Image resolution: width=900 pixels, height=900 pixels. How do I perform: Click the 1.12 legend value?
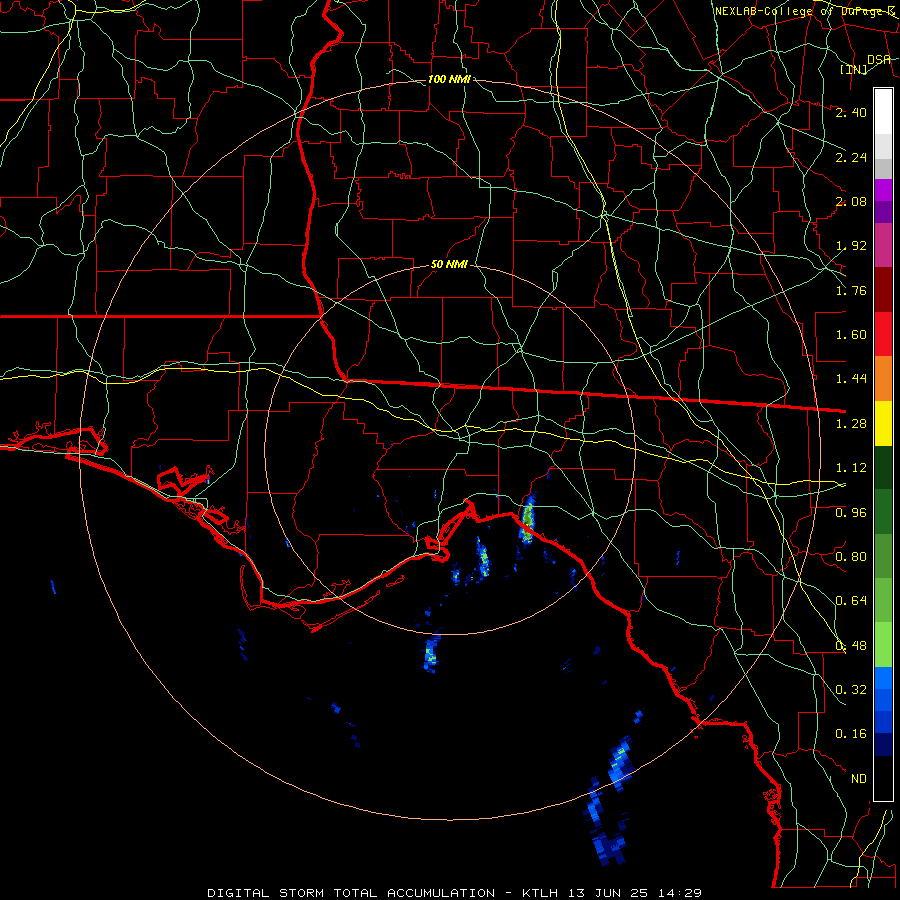tap(851, 468)
